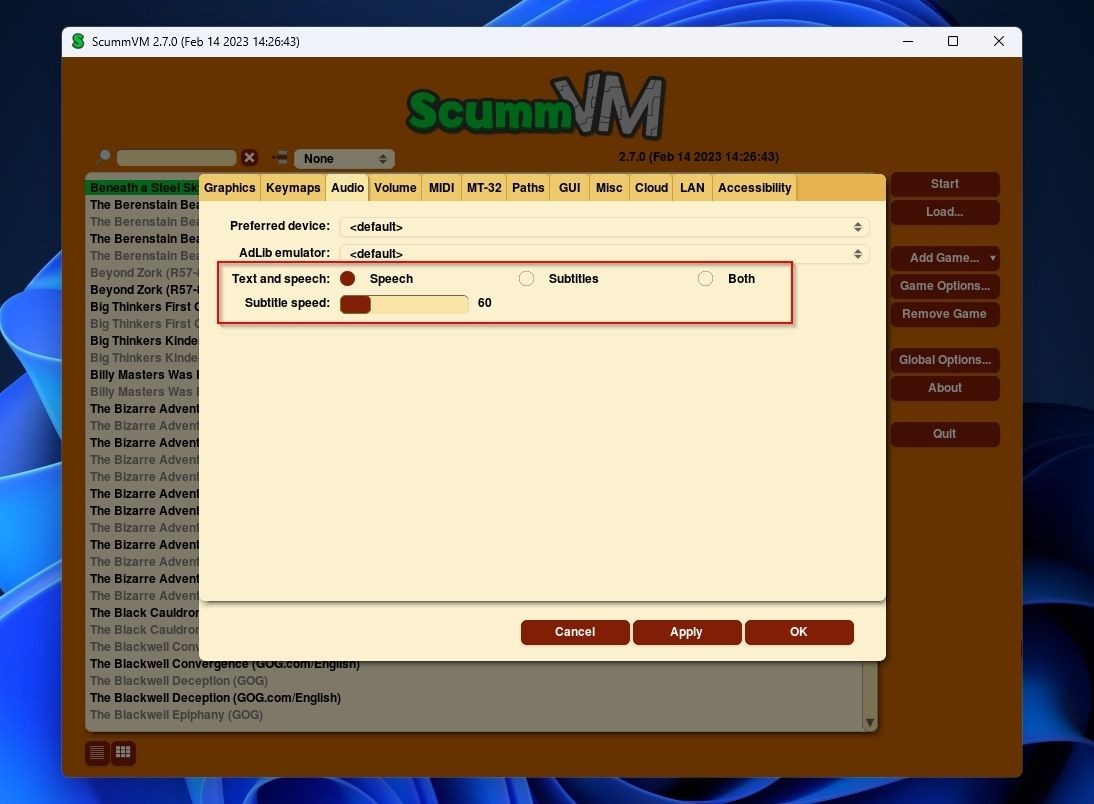This screenshot has width=1094, height=804.
Task: Confirm with the OK button
Action: point(799,632)
